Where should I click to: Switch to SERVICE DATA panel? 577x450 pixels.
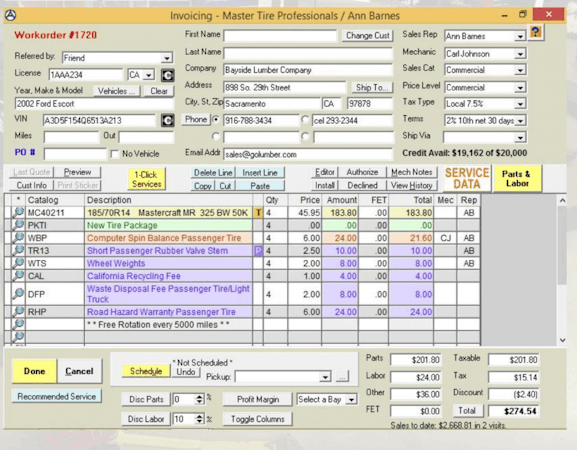pyautogui.click(x=467, y=178)
